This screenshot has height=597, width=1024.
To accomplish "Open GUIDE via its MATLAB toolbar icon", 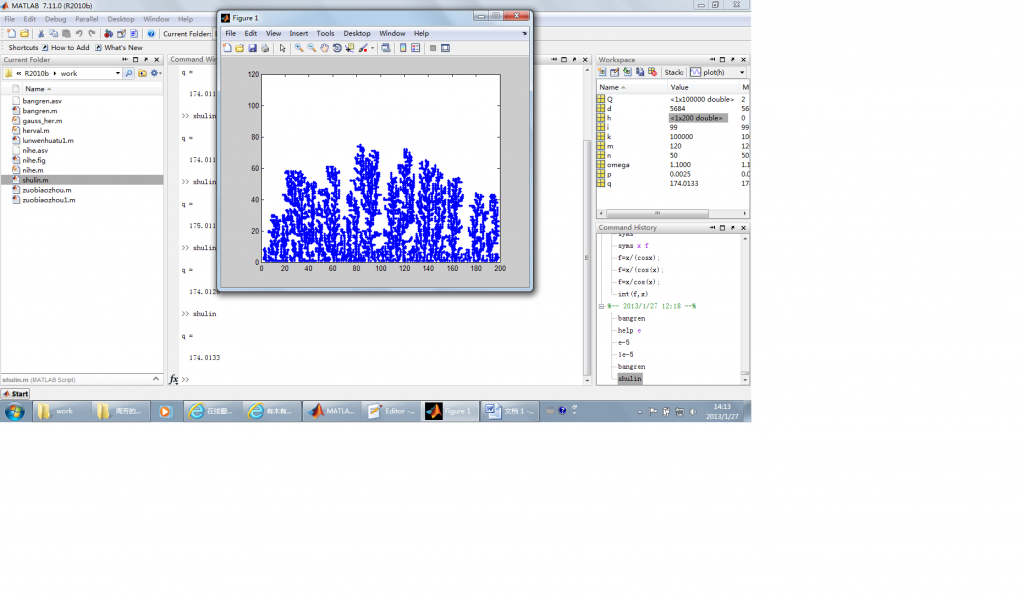I will (x=121, y=33).
